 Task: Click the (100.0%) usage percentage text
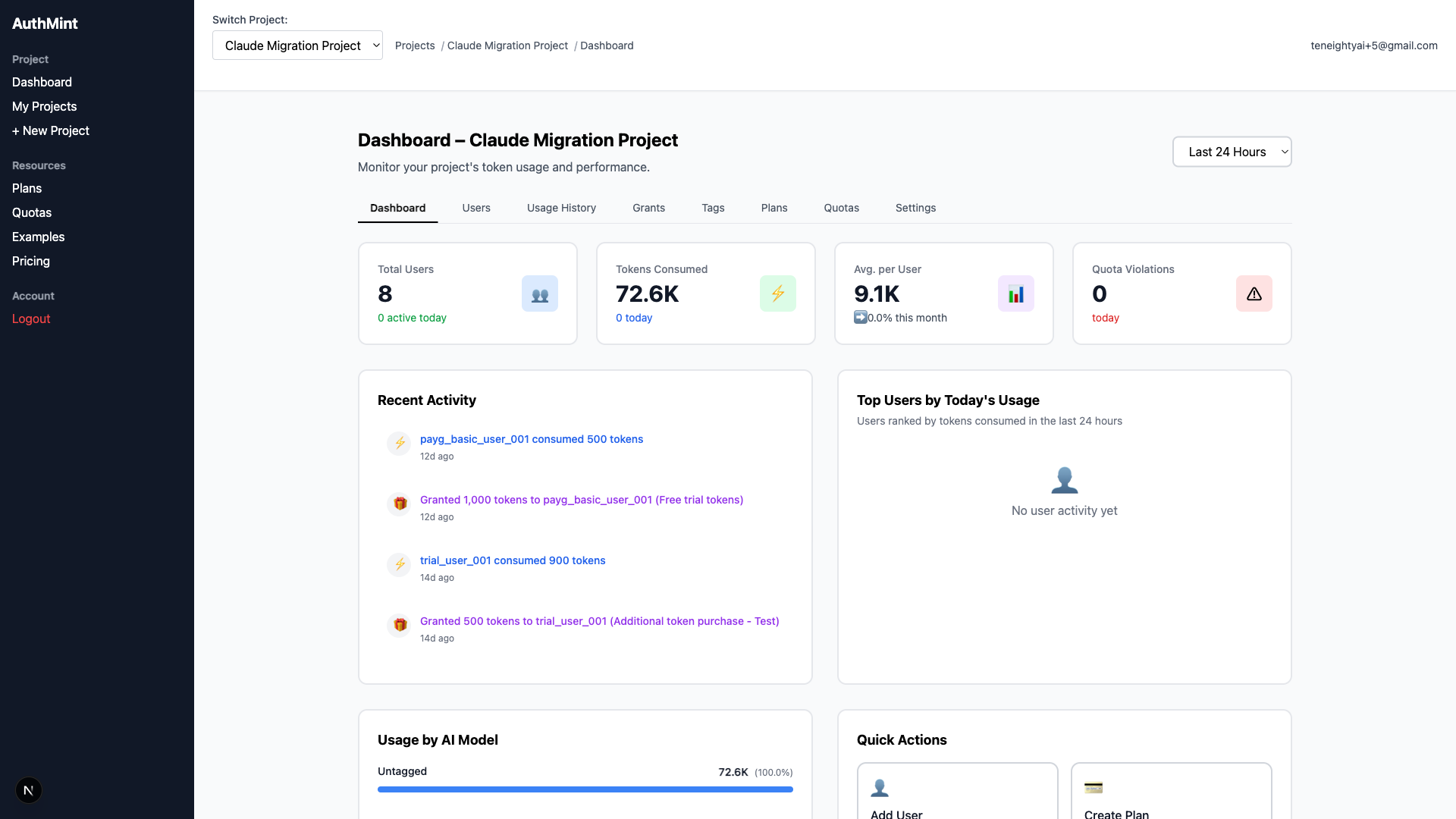[773, 772]
